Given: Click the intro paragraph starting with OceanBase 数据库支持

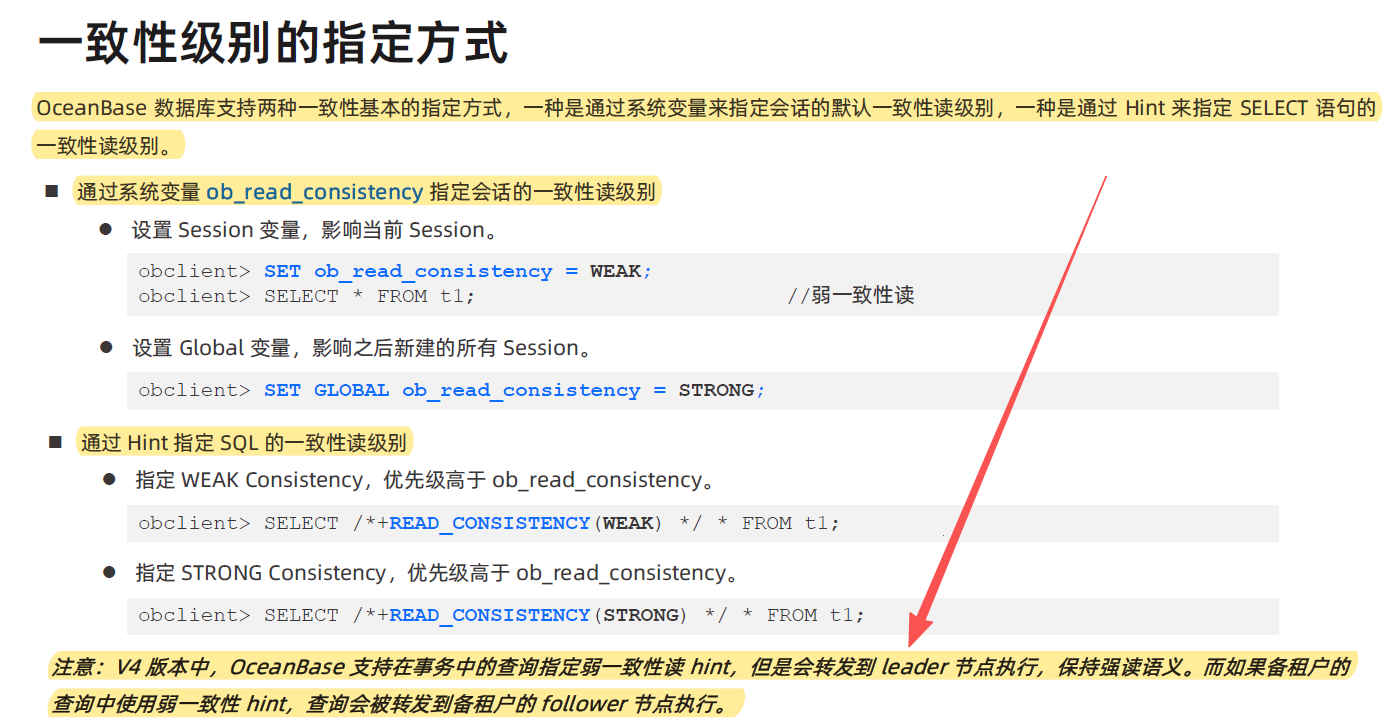Looking at the screenshot, I should click(x=700, y=108).
